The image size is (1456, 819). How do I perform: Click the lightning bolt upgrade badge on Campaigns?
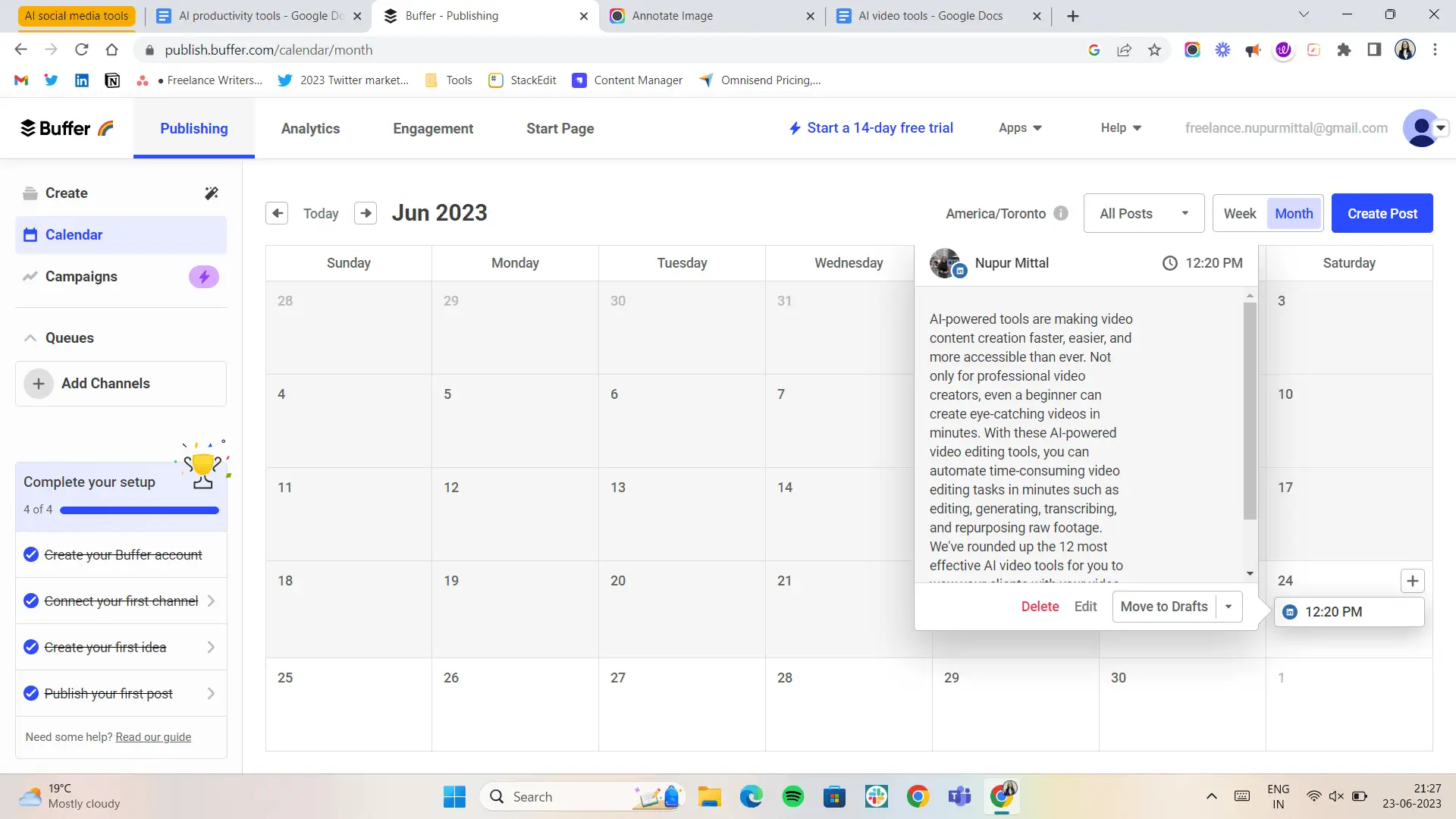coord(203,277)
